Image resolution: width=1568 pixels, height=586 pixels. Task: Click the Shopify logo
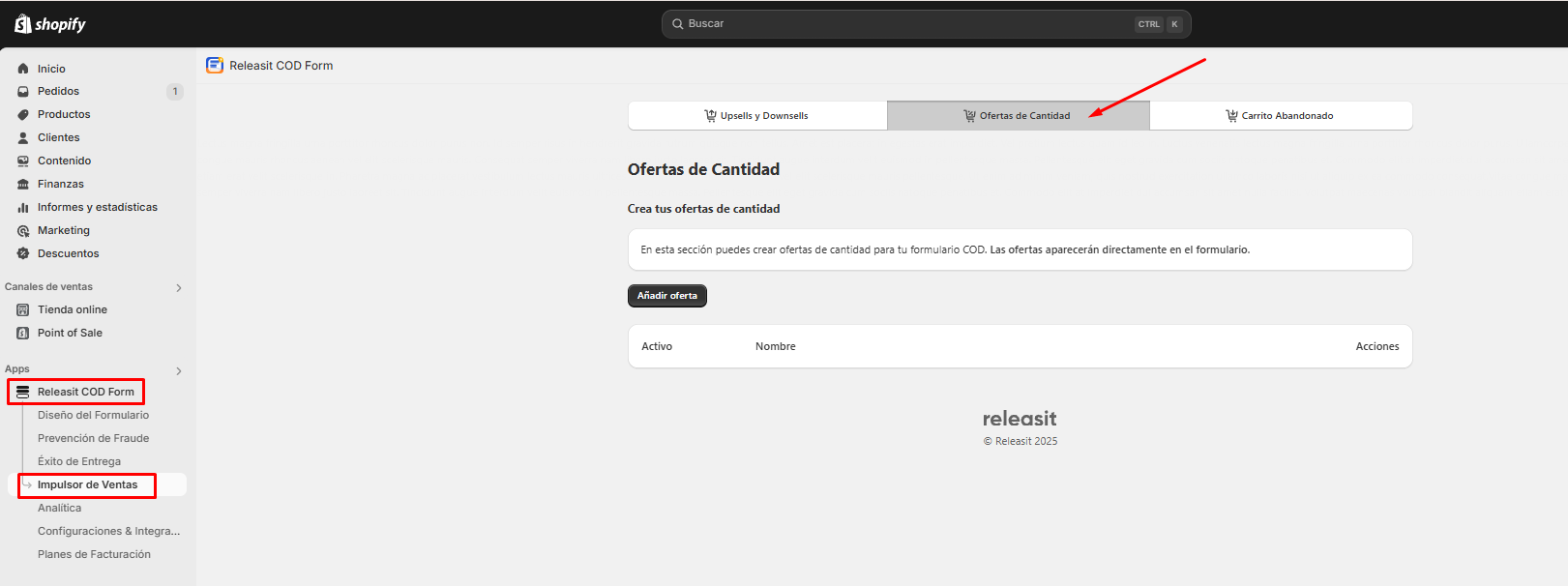[x=50, y=24]
